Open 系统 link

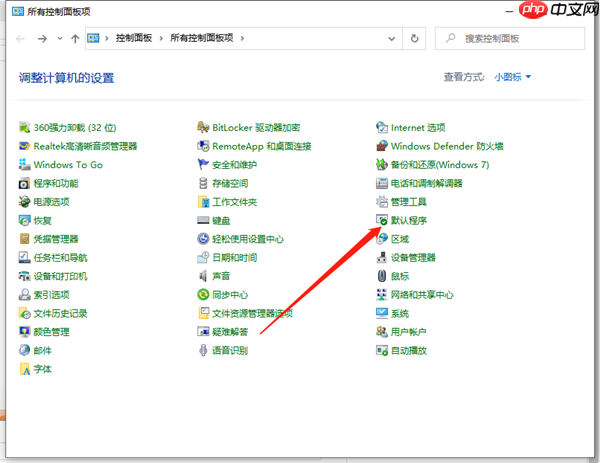[x=399, y=313]
